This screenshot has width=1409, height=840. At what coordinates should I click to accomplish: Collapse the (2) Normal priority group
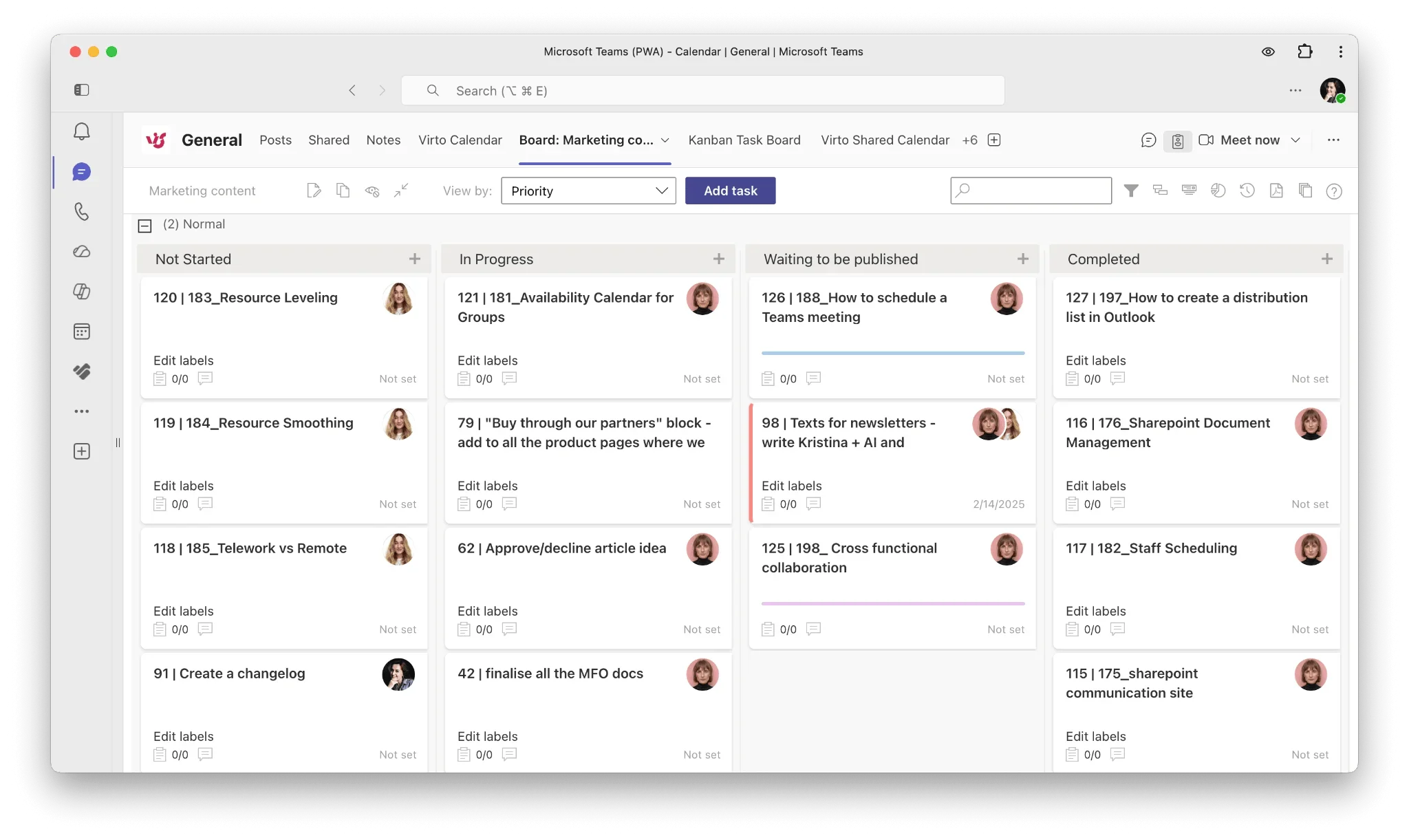coord(144,225)
